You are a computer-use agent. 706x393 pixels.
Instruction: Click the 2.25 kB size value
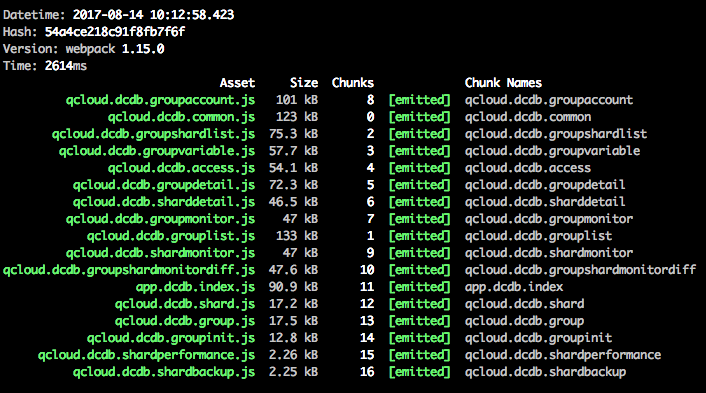click(x=294, y=372)
